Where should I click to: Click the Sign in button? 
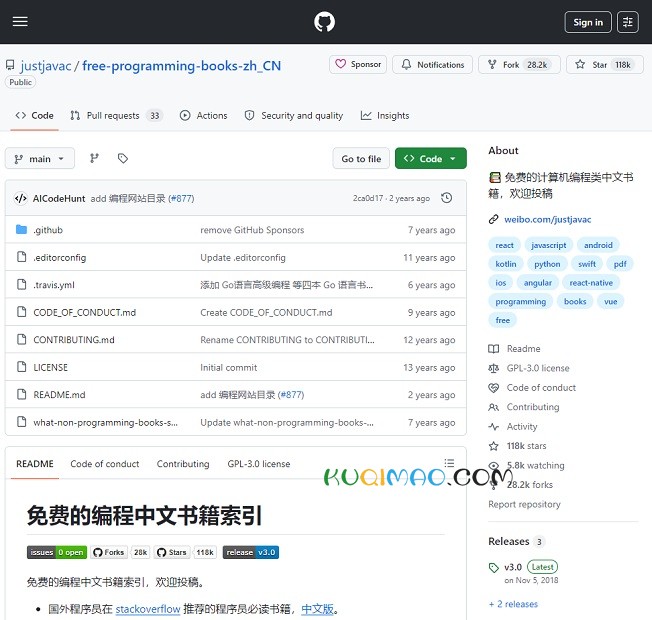[588, 22]
